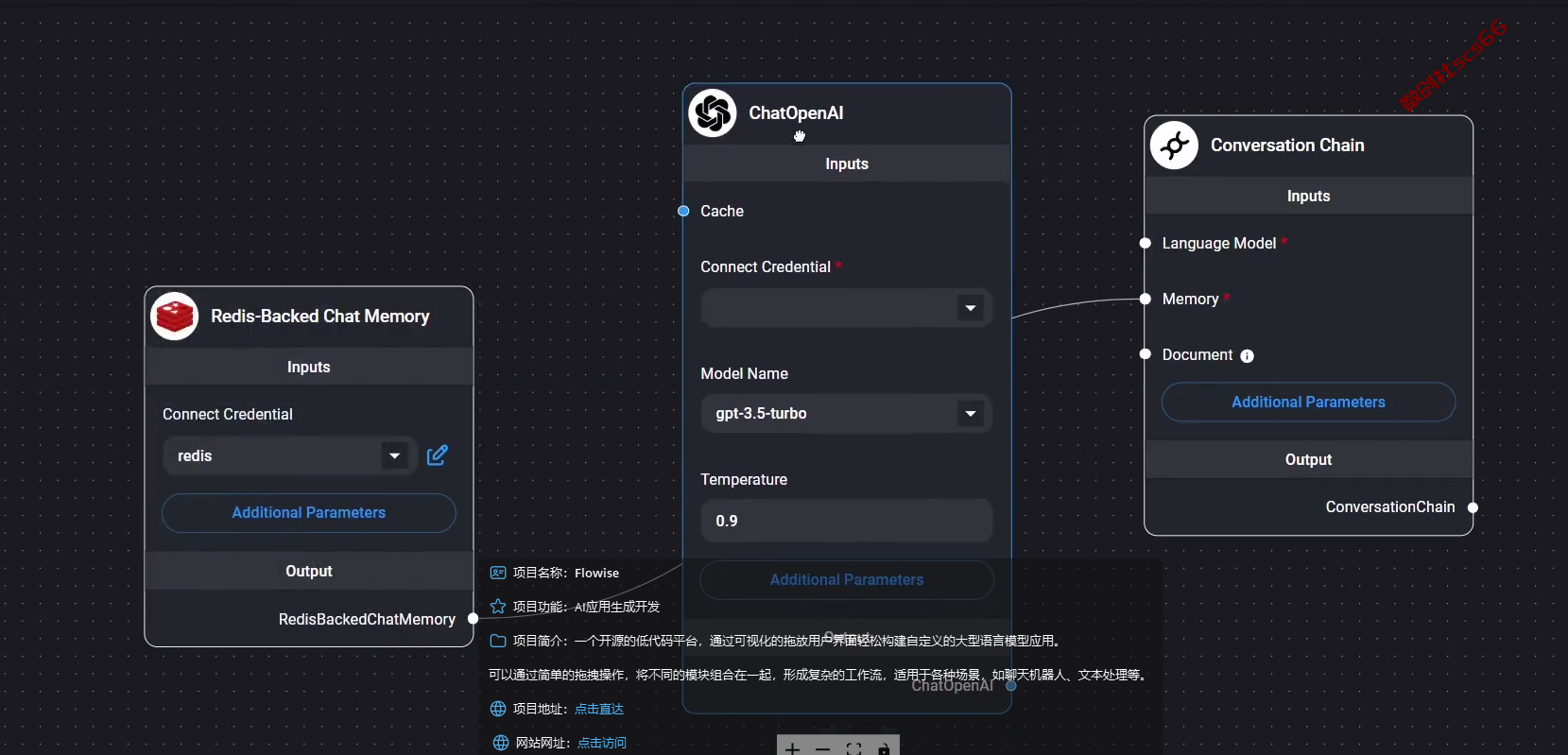Select the Redis-Backed Chat Memory node title

pyautogui.click(x=320, y=317)
